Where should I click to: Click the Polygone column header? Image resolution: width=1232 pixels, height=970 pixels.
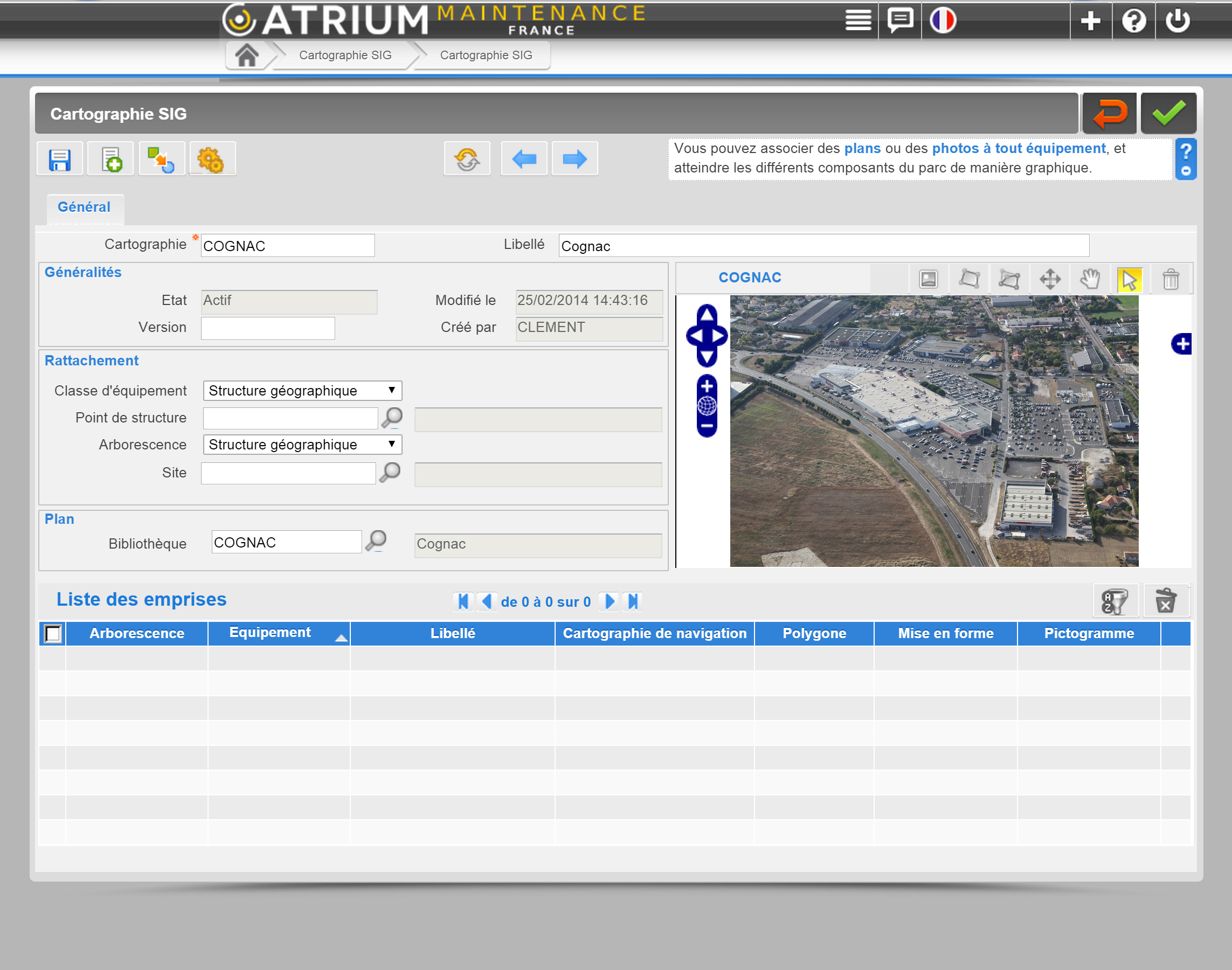point(814,633)
